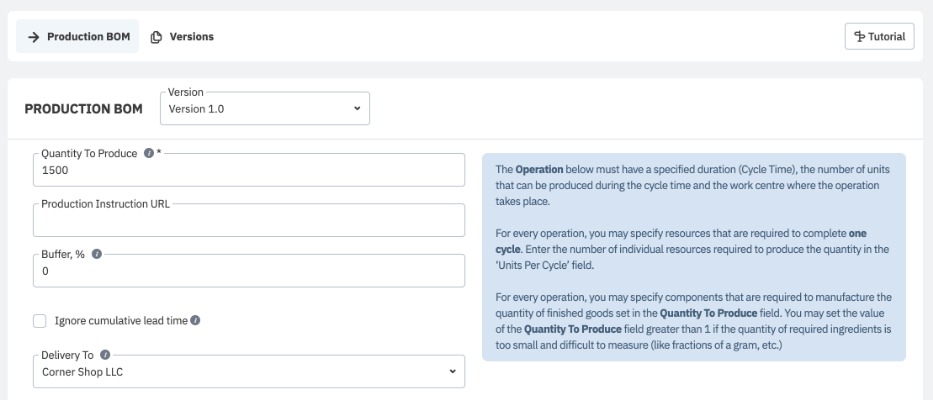Enable the Ignore cumulative lead time checkbox

pyautogui.click(x=40, y=320)
